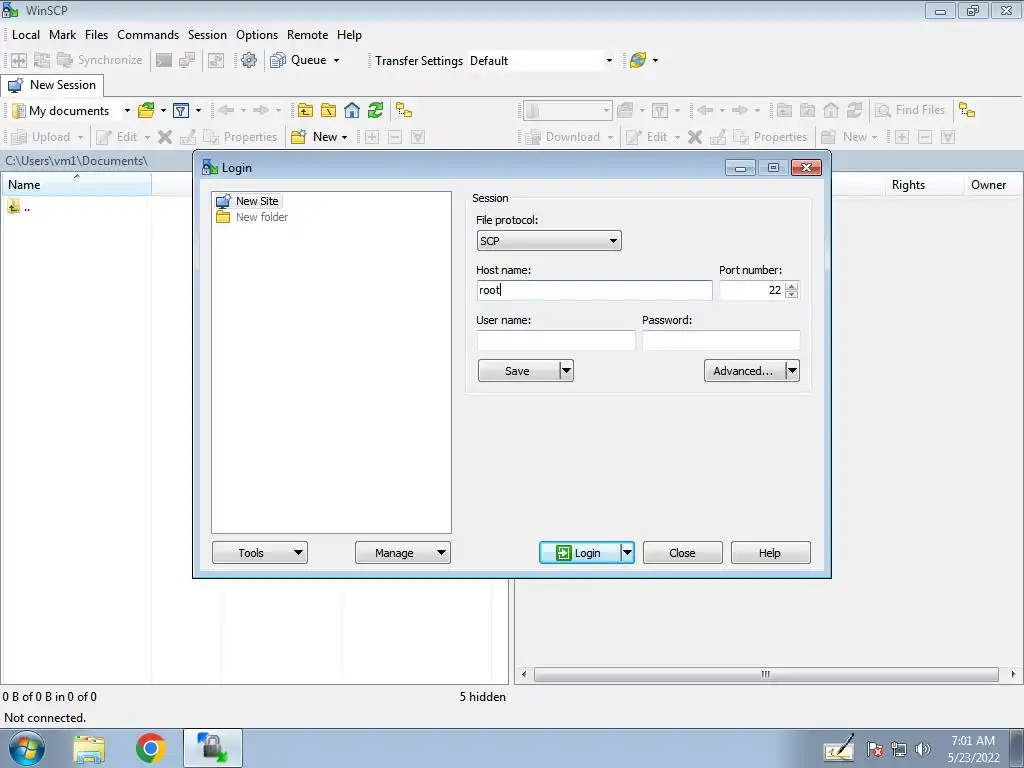This screenshot has width=1024, height=768.
Task: Click the Name column header in local panel
Action: tap(76, 185)
